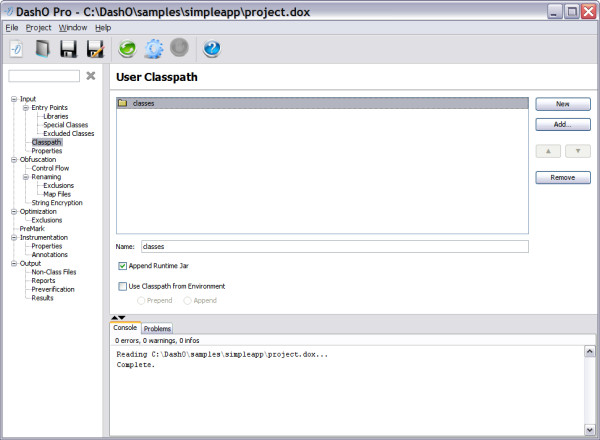600x440 pixels.
Task: Select Exclusions under Renaming
Action: pos(59,186)
